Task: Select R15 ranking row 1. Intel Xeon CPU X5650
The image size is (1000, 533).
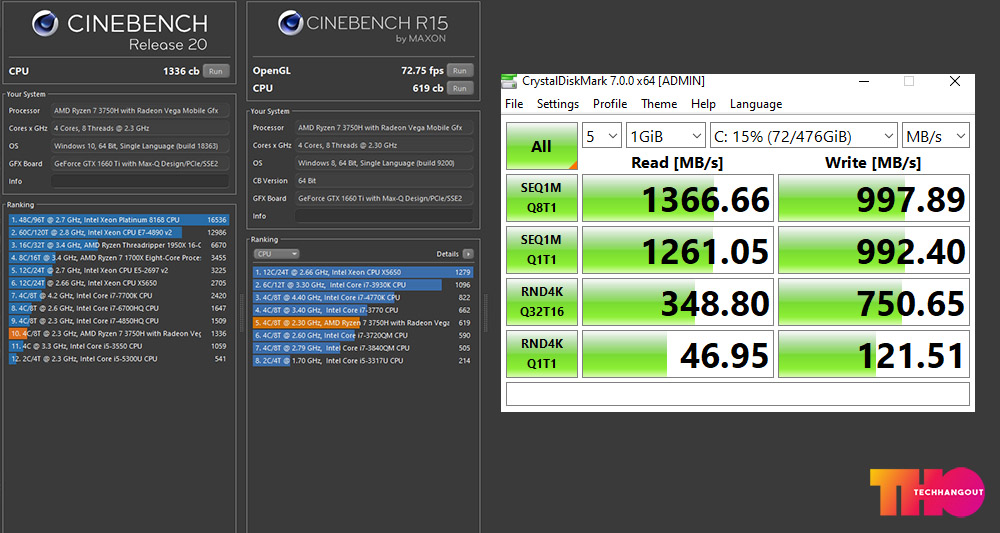Action: 363,272
